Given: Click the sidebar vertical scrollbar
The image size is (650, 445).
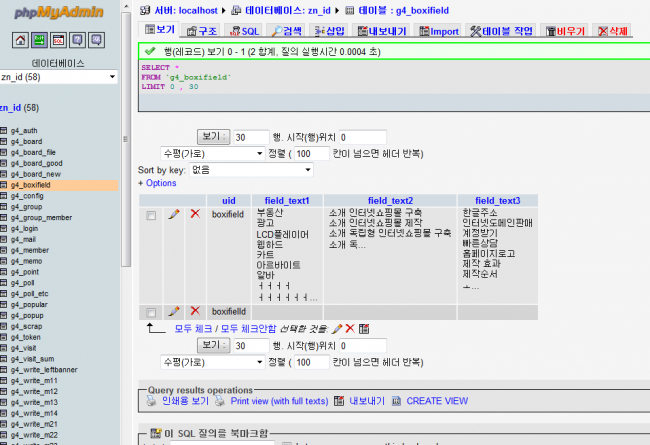Looking at the screenshot, I should point(126,139).
